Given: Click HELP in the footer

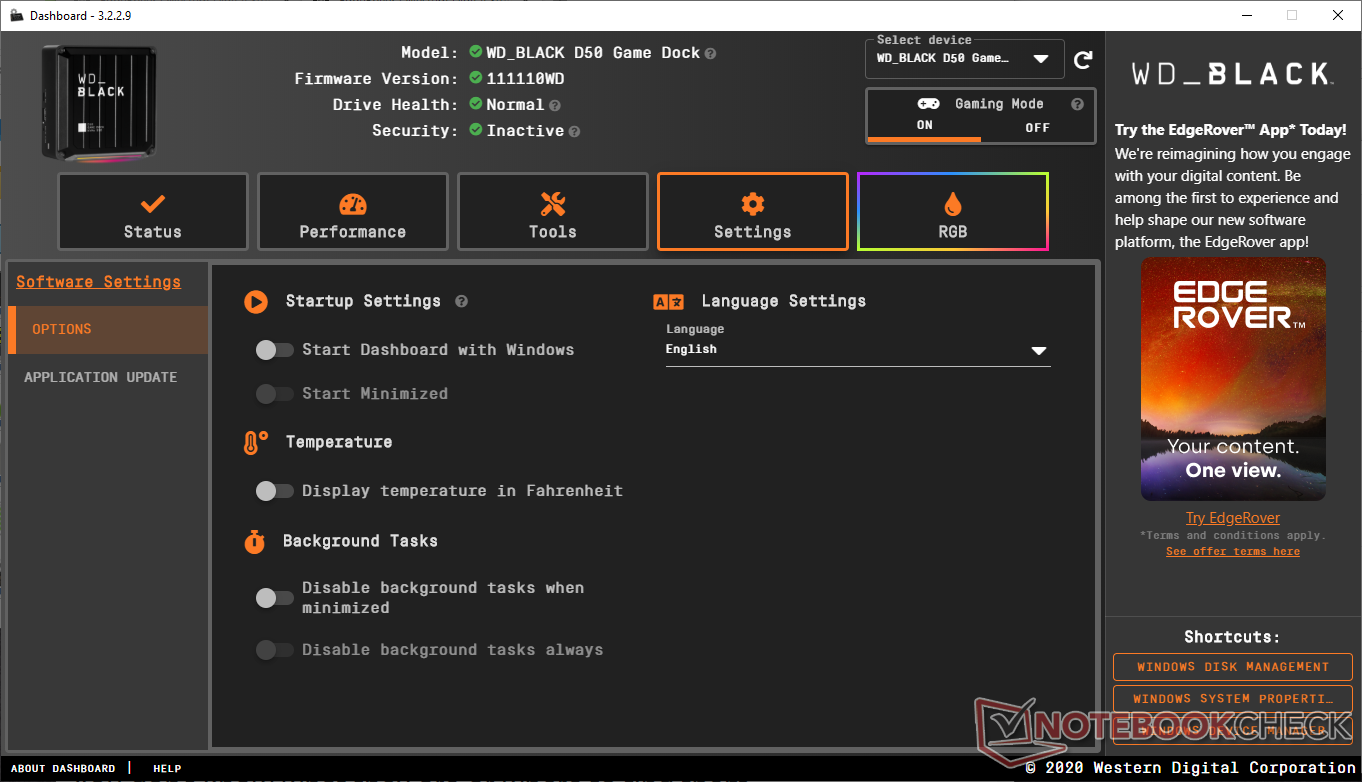Looking at the screenshot, I should point(167,769).
